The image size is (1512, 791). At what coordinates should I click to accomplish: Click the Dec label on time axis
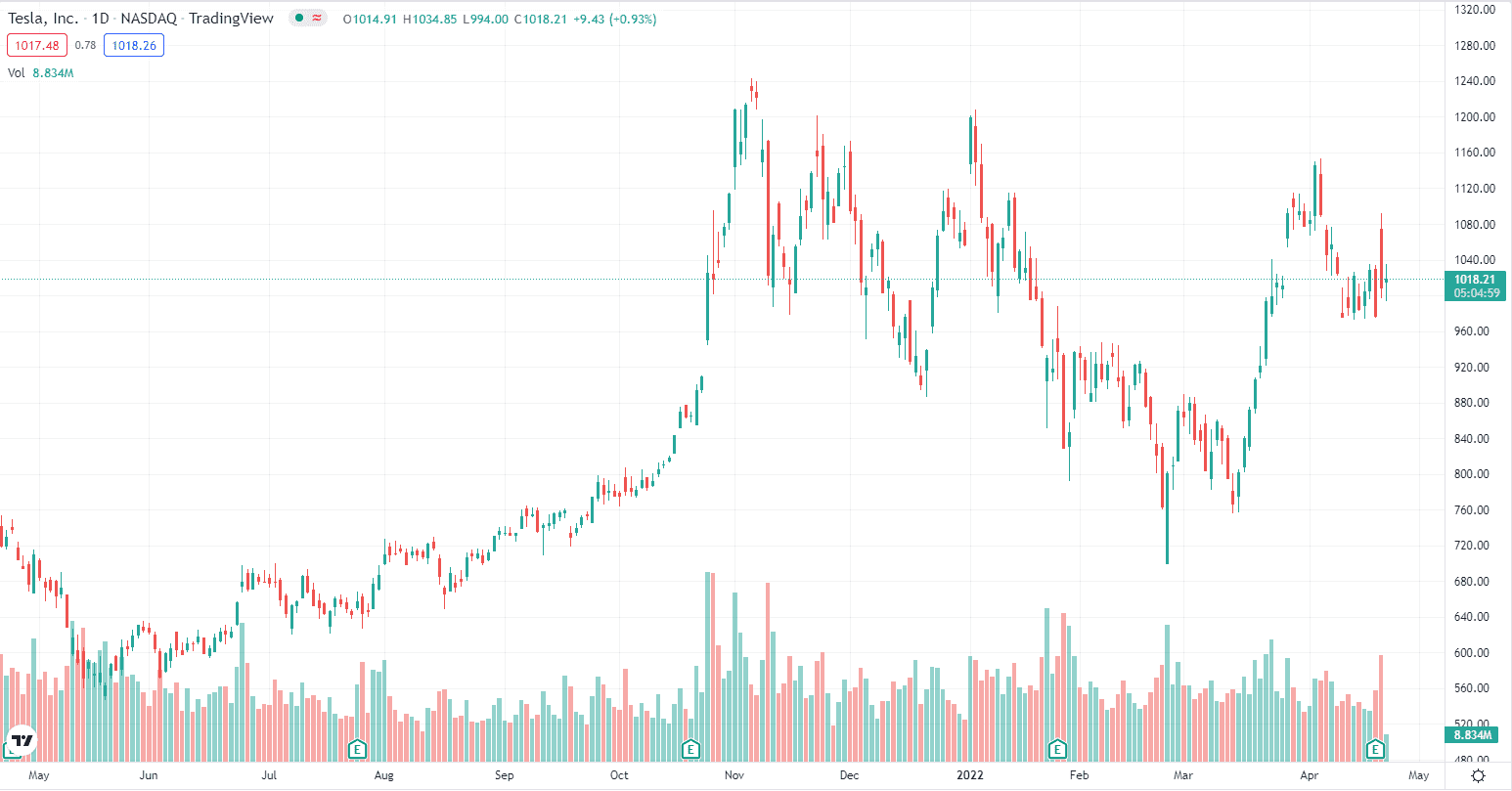(x=849, y=776)
